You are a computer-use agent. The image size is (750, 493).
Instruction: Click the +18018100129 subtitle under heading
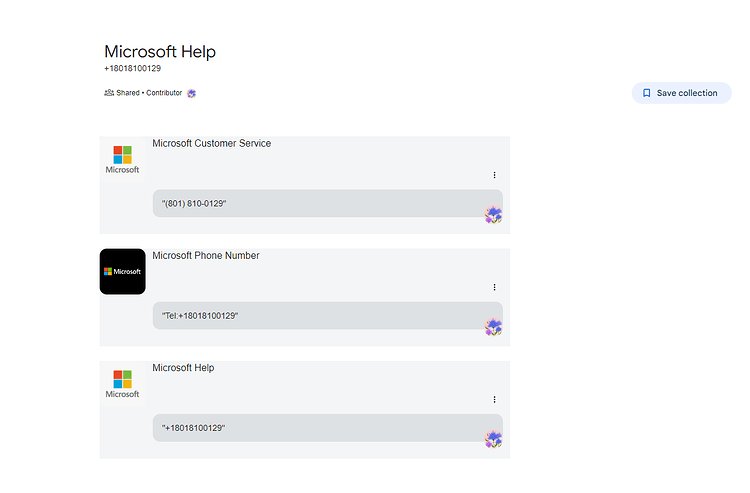click(x=132, y=68)
